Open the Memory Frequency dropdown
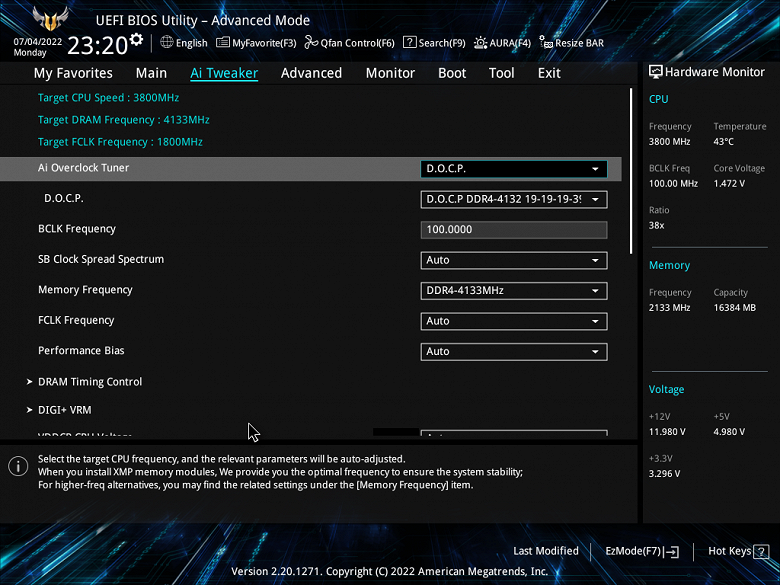This screenshot has width=780, height=585. [x=513, y=291]
